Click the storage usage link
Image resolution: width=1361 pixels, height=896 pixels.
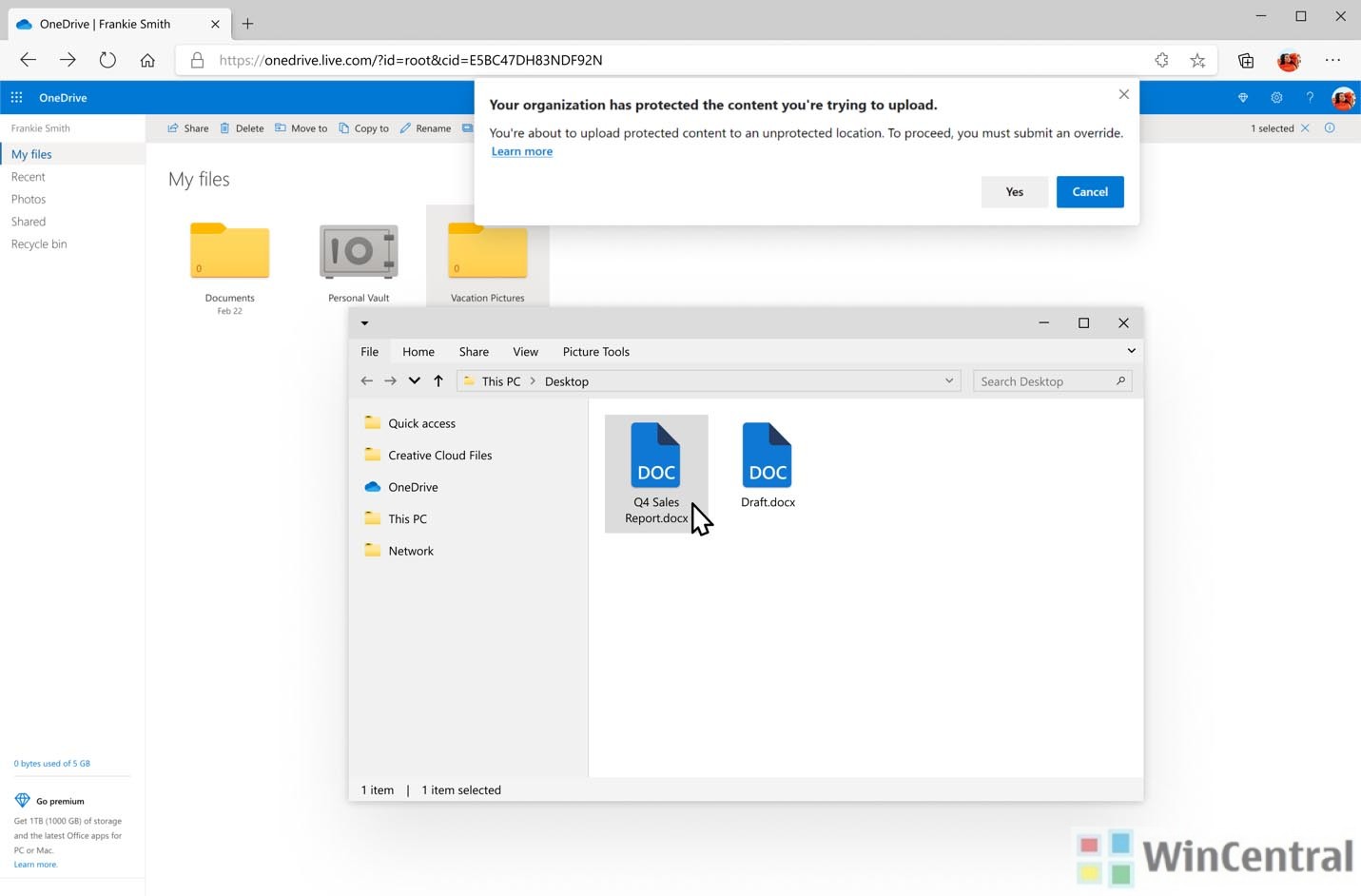[x=51, y=763]
